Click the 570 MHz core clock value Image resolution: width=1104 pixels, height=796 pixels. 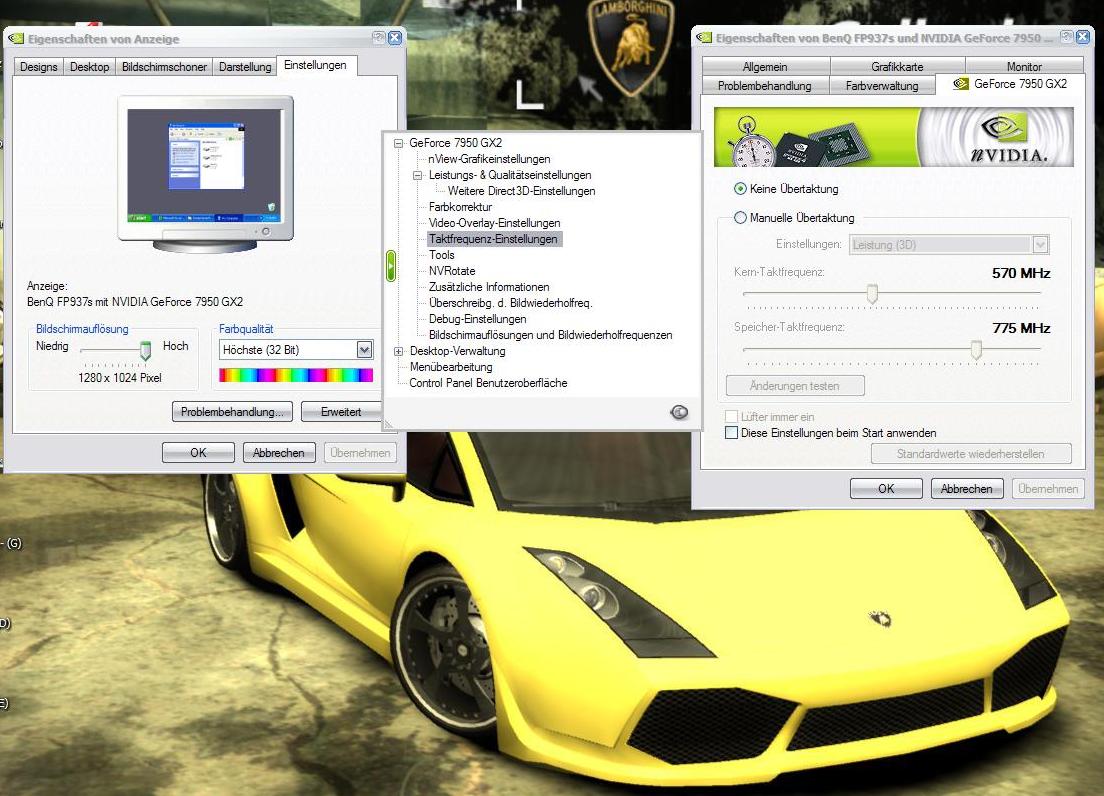point(1021,273)
